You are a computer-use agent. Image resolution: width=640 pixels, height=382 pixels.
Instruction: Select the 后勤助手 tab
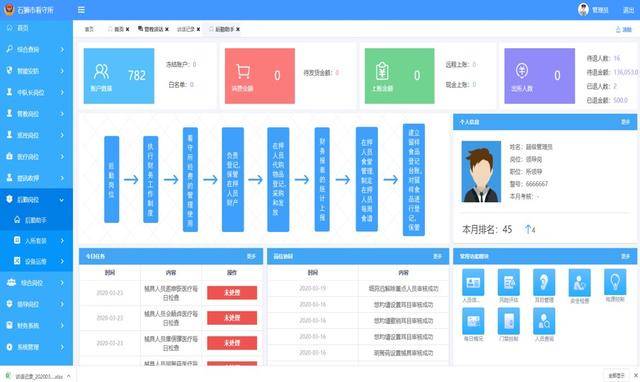tap(222, 29)
